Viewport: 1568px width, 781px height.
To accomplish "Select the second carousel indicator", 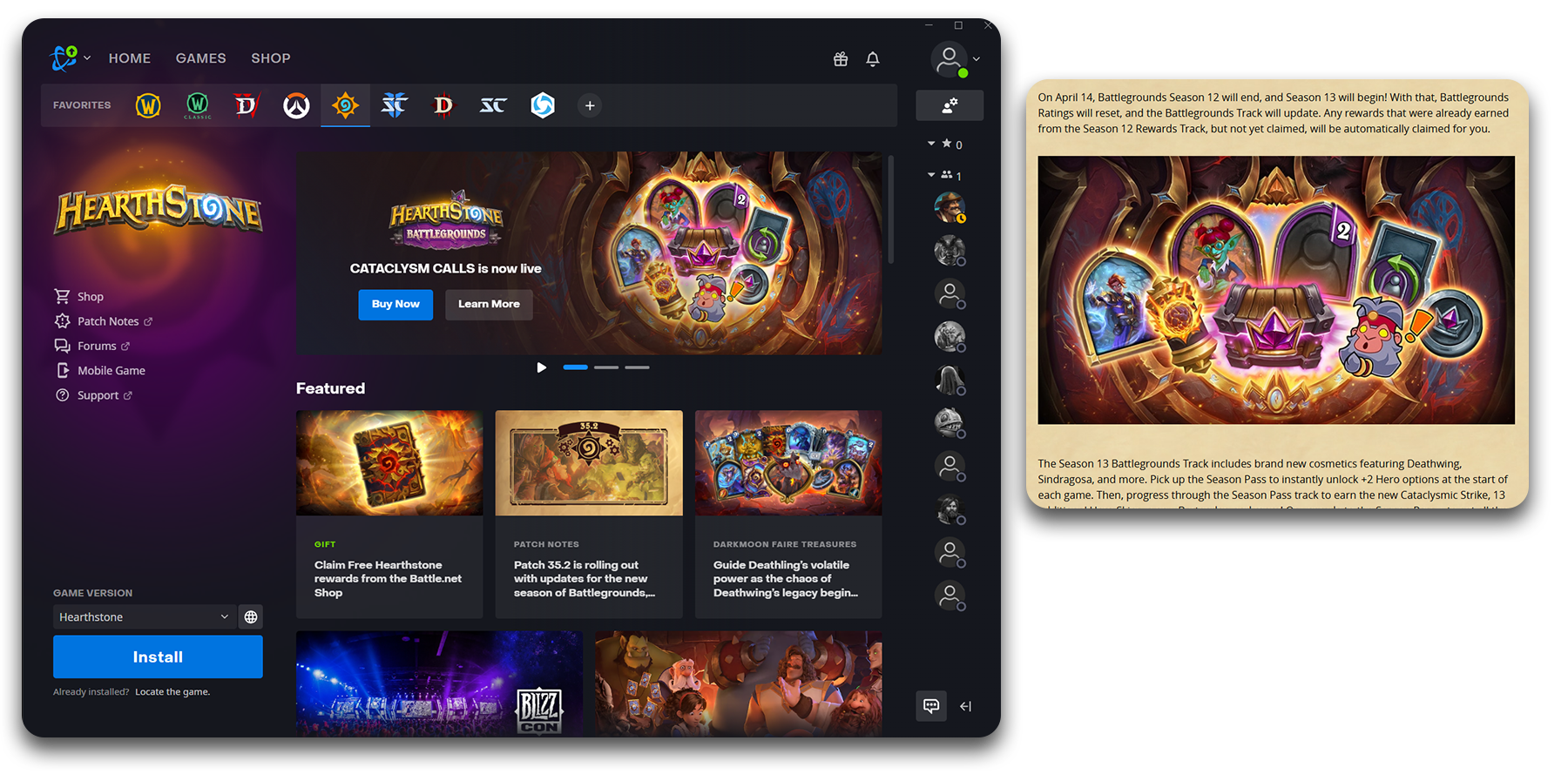I will [x=606, y=367].
